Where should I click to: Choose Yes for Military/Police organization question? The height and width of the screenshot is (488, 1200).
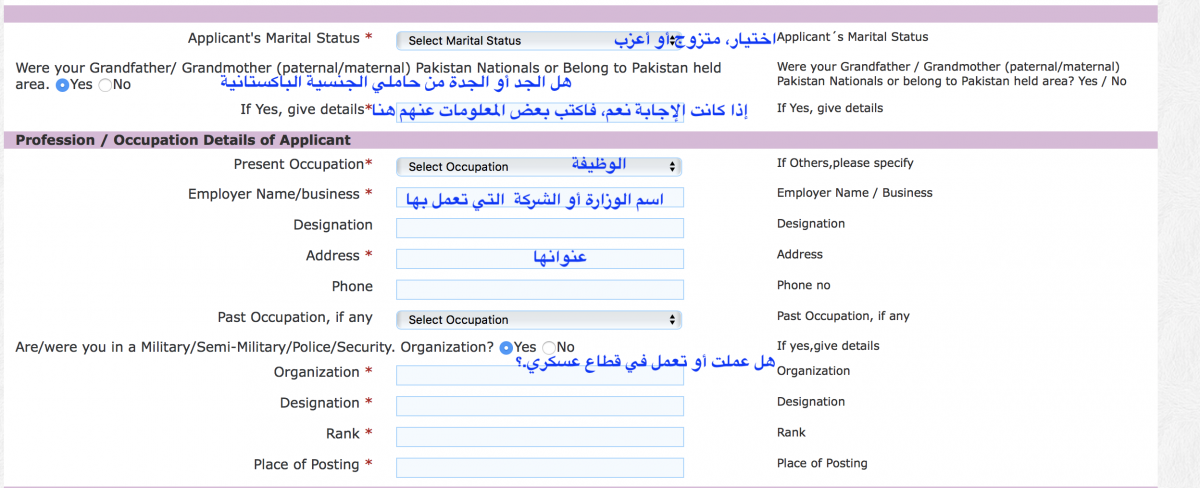click(506, 347)
